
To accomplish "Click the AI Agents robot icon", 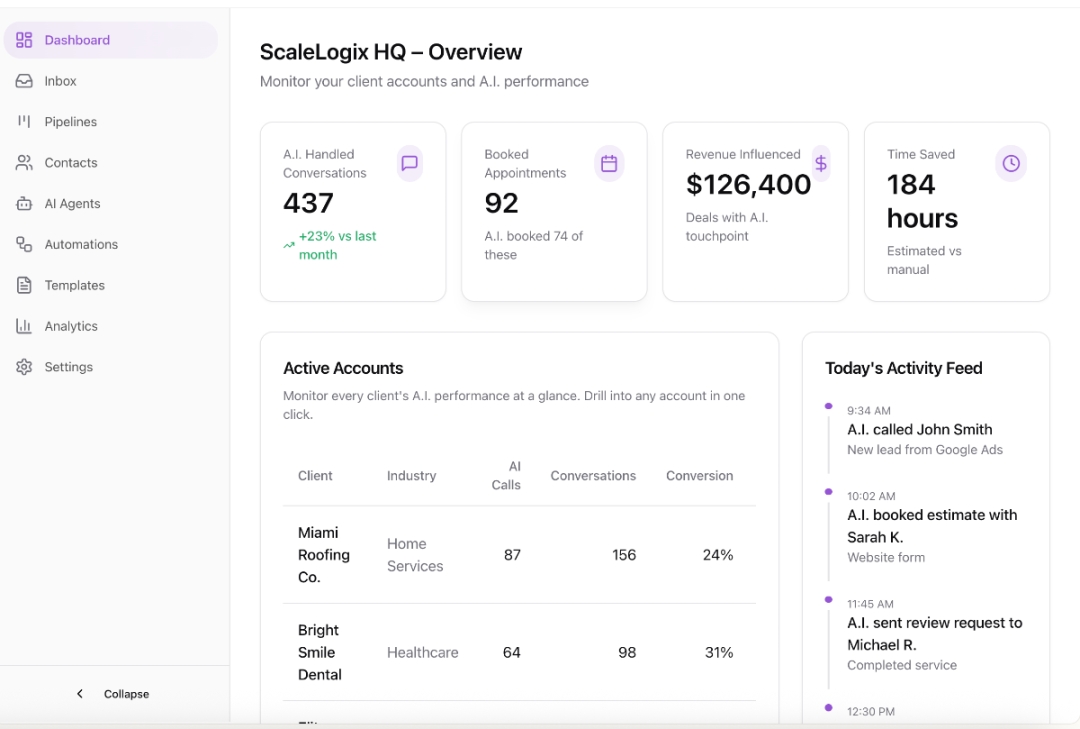I will pos(24,203).
